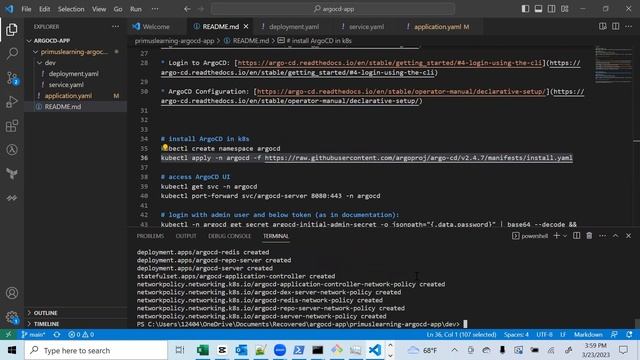
Task: Open terminal panel more actions ellipsis
Action: coord(602,236)
